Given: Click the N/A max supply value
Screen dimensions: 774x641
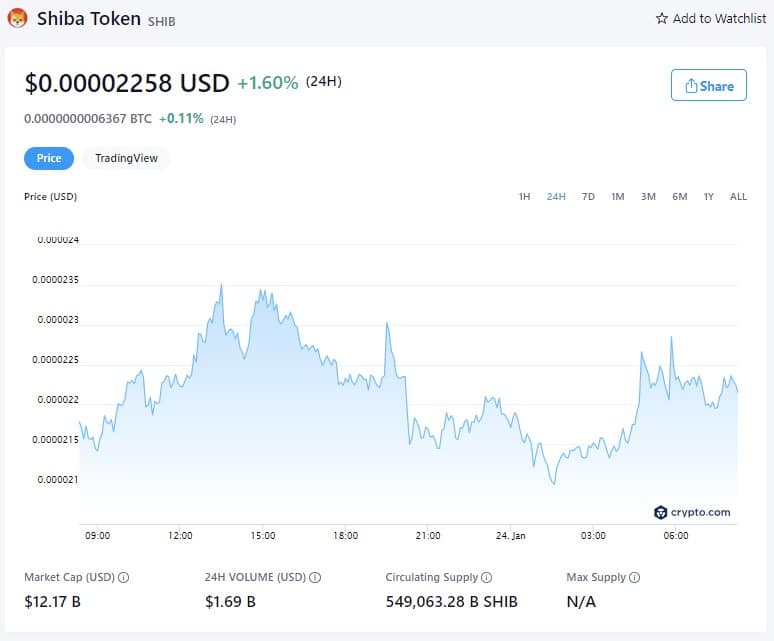Looking at the screenshot, I should 581,602.
